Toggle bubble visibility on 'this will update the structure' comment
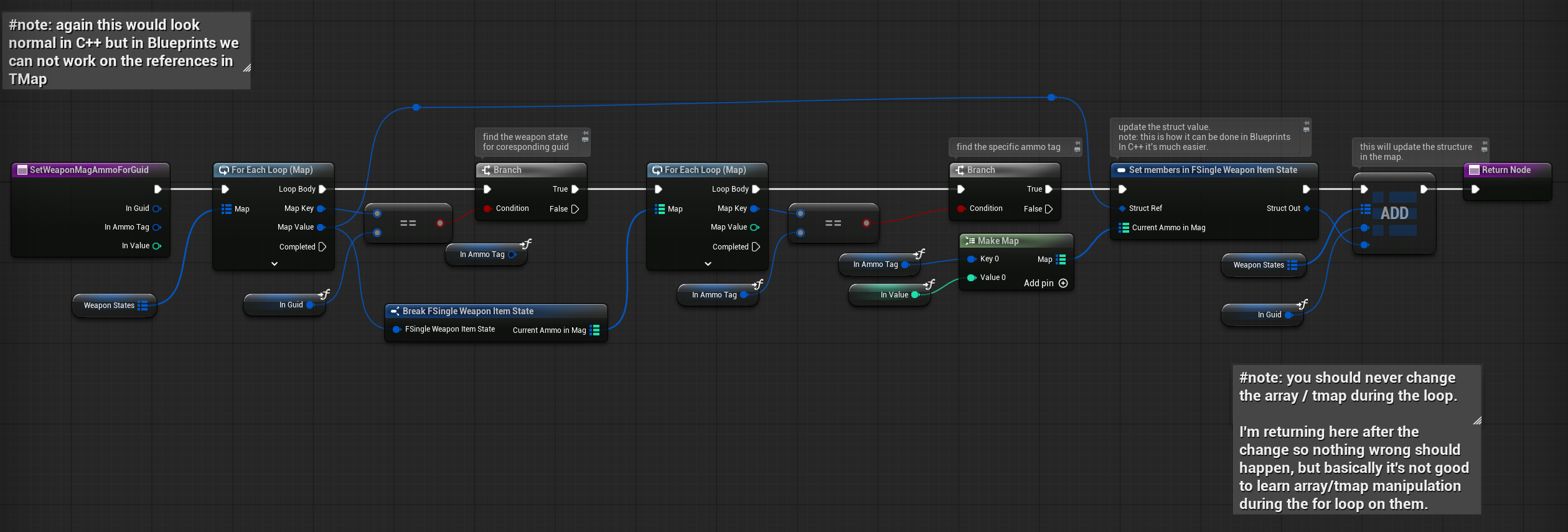 coord(1485,150)
